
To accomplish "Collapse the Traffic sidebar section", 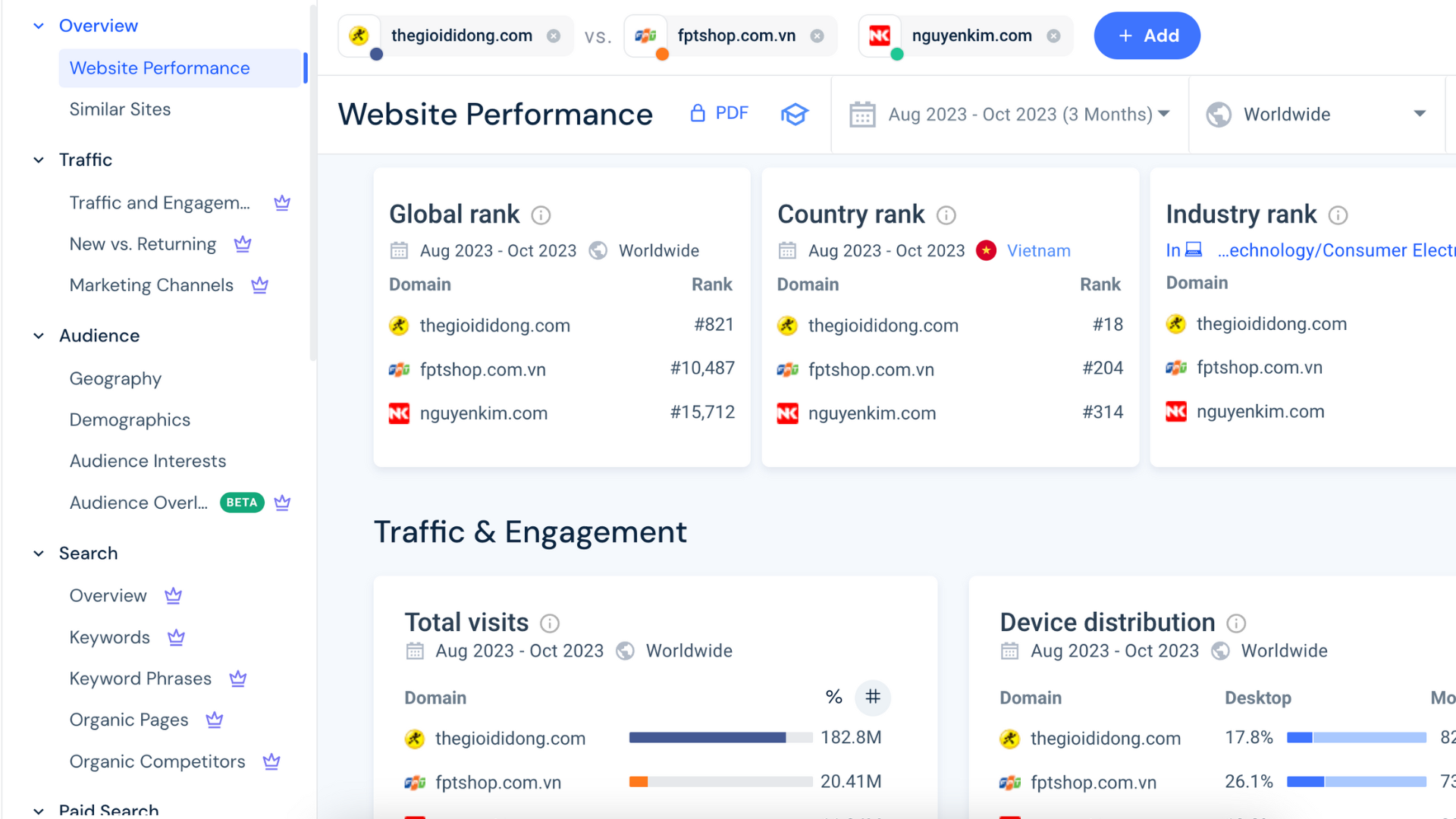I will [39, 160].
